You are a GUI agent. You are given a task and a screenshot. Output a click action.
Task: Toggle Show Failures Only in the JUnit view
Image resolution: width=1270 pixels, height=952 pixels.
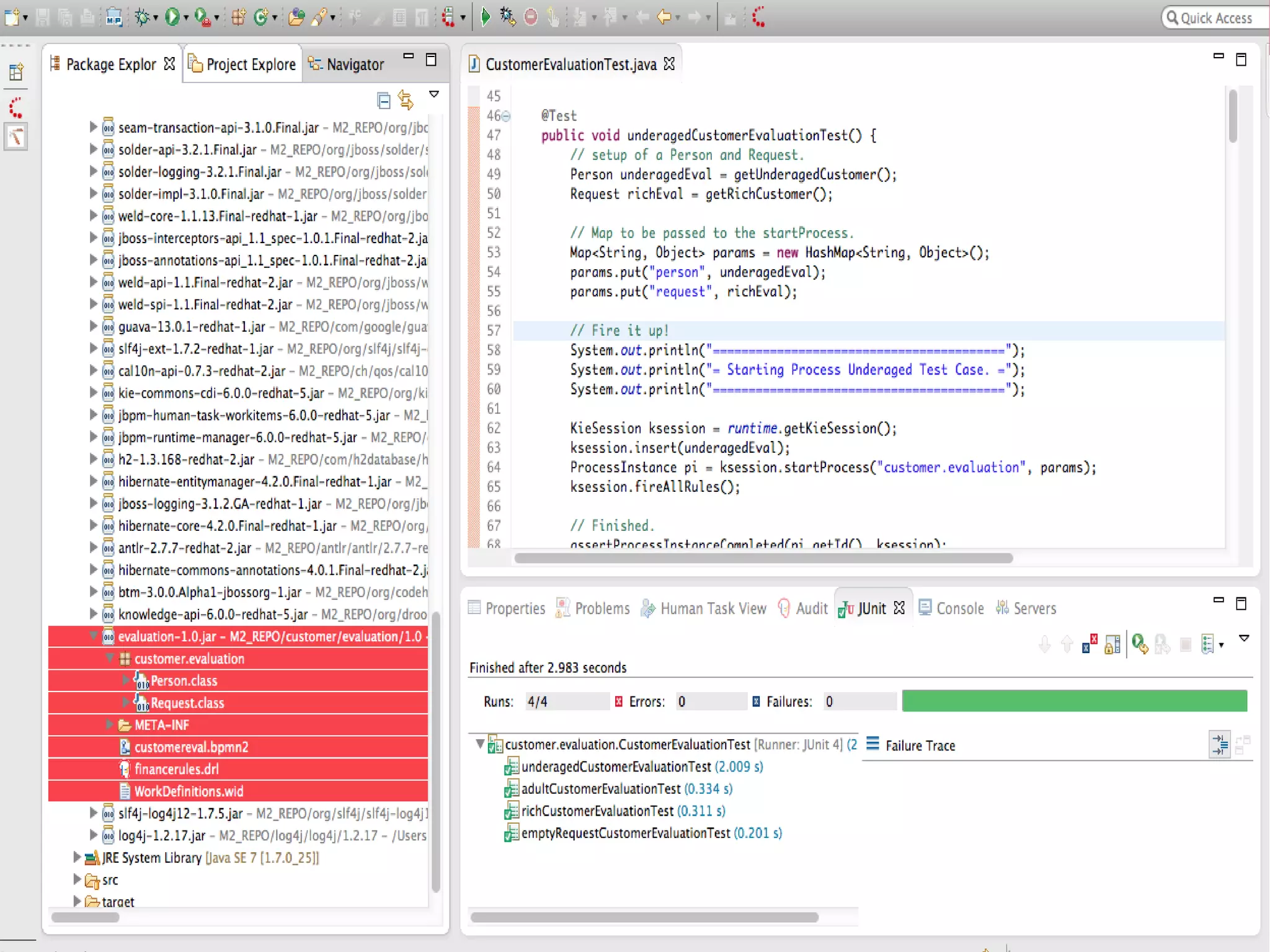(x=1090, y=645)
